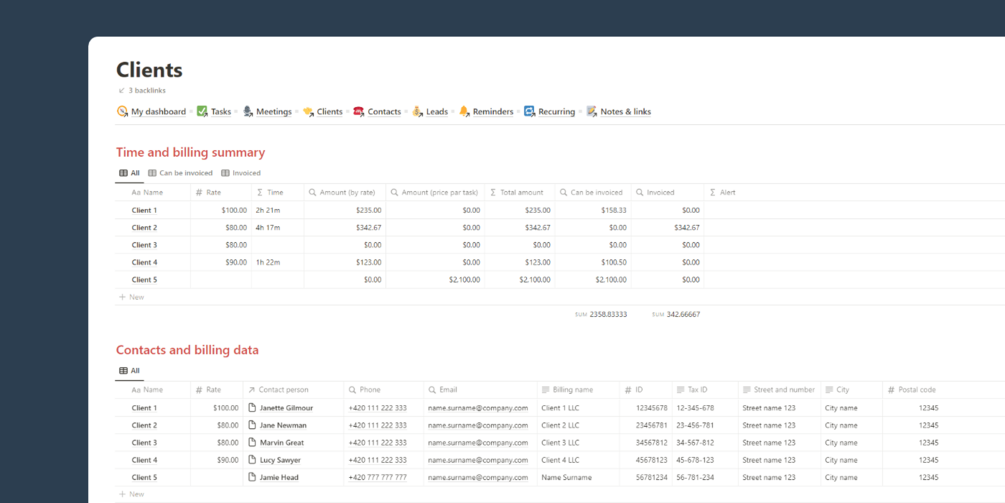Open the Jamie Head contact link

[x=279, y=477]
